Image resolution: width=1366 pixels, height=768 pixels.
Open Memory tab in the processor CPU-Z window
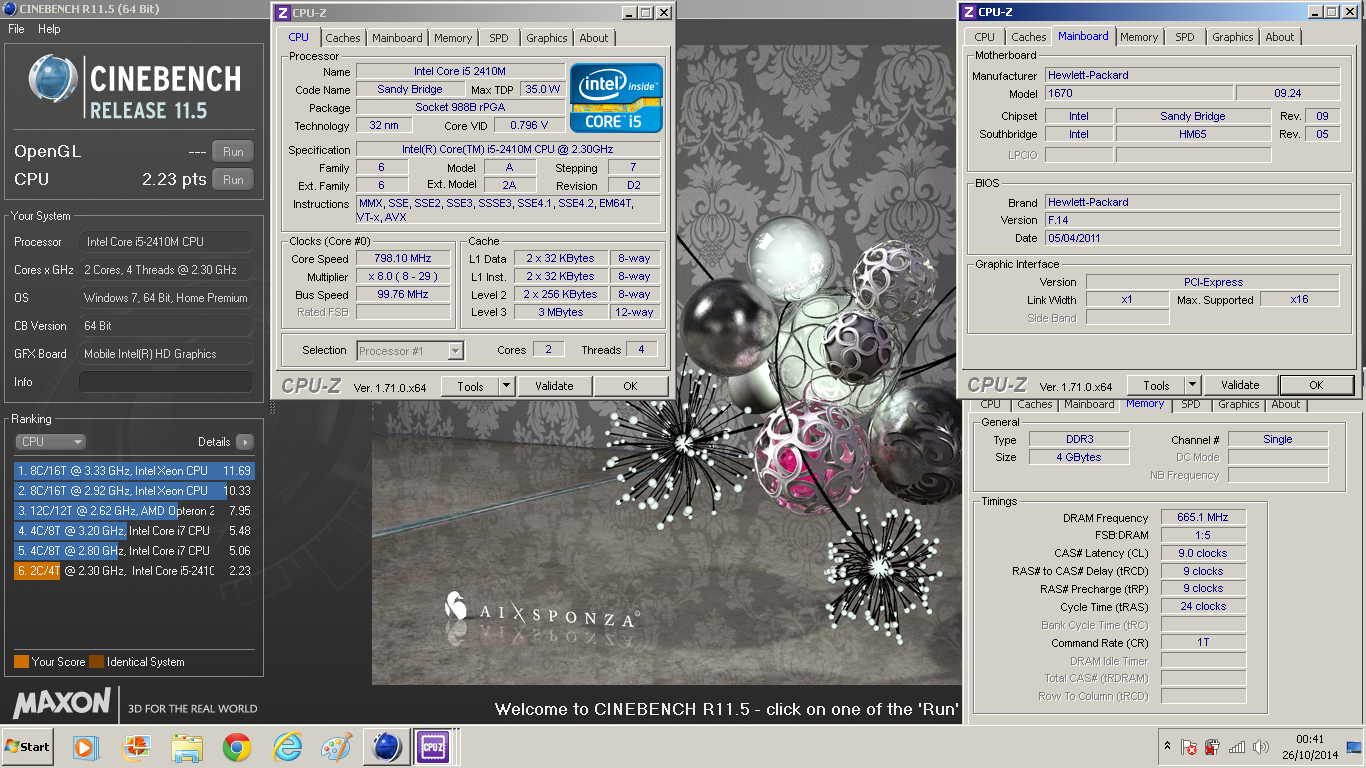[x=453, y=38]
